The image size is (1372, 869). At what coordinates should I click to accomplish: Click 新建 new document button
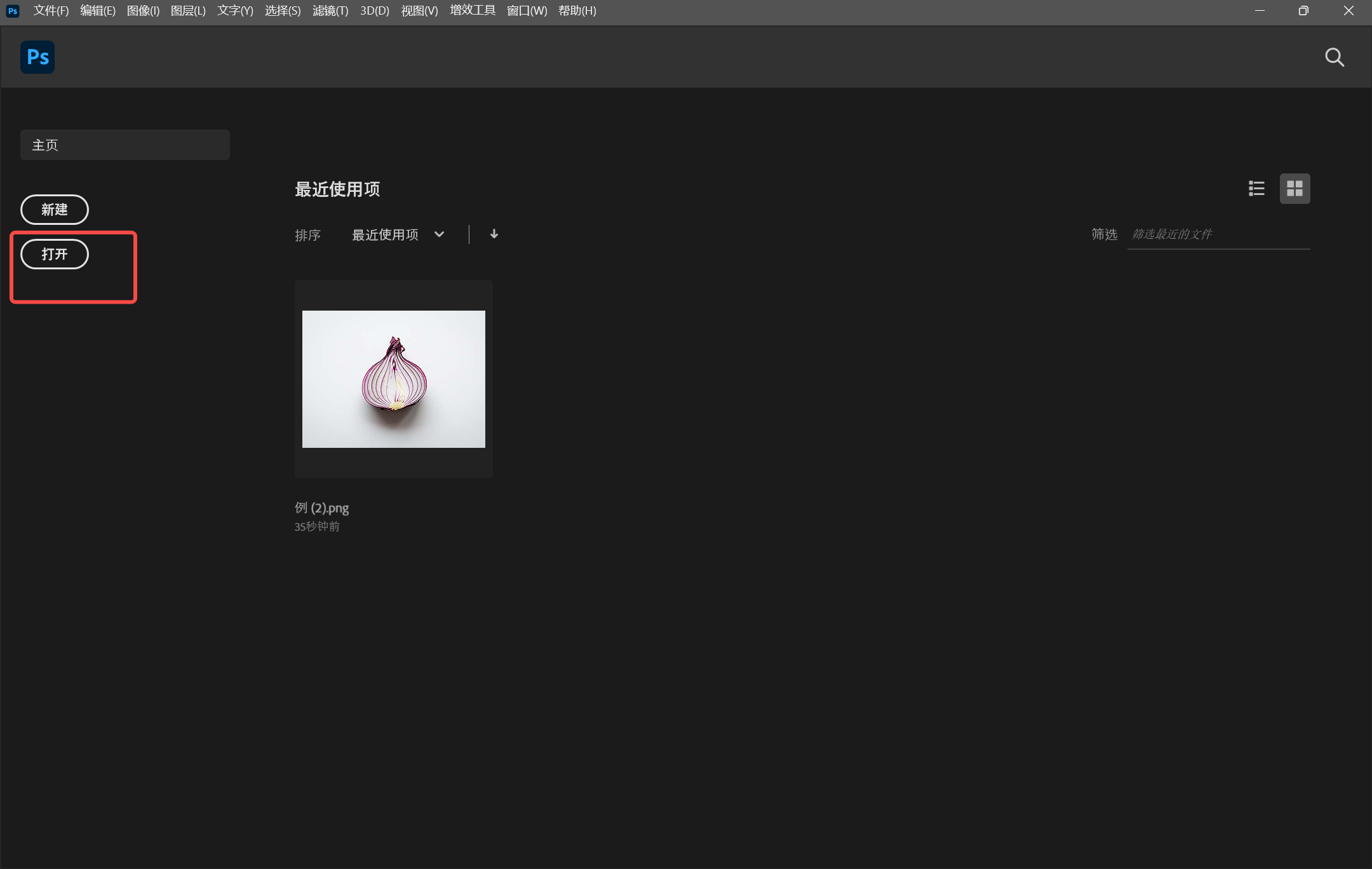coord(54,209)
